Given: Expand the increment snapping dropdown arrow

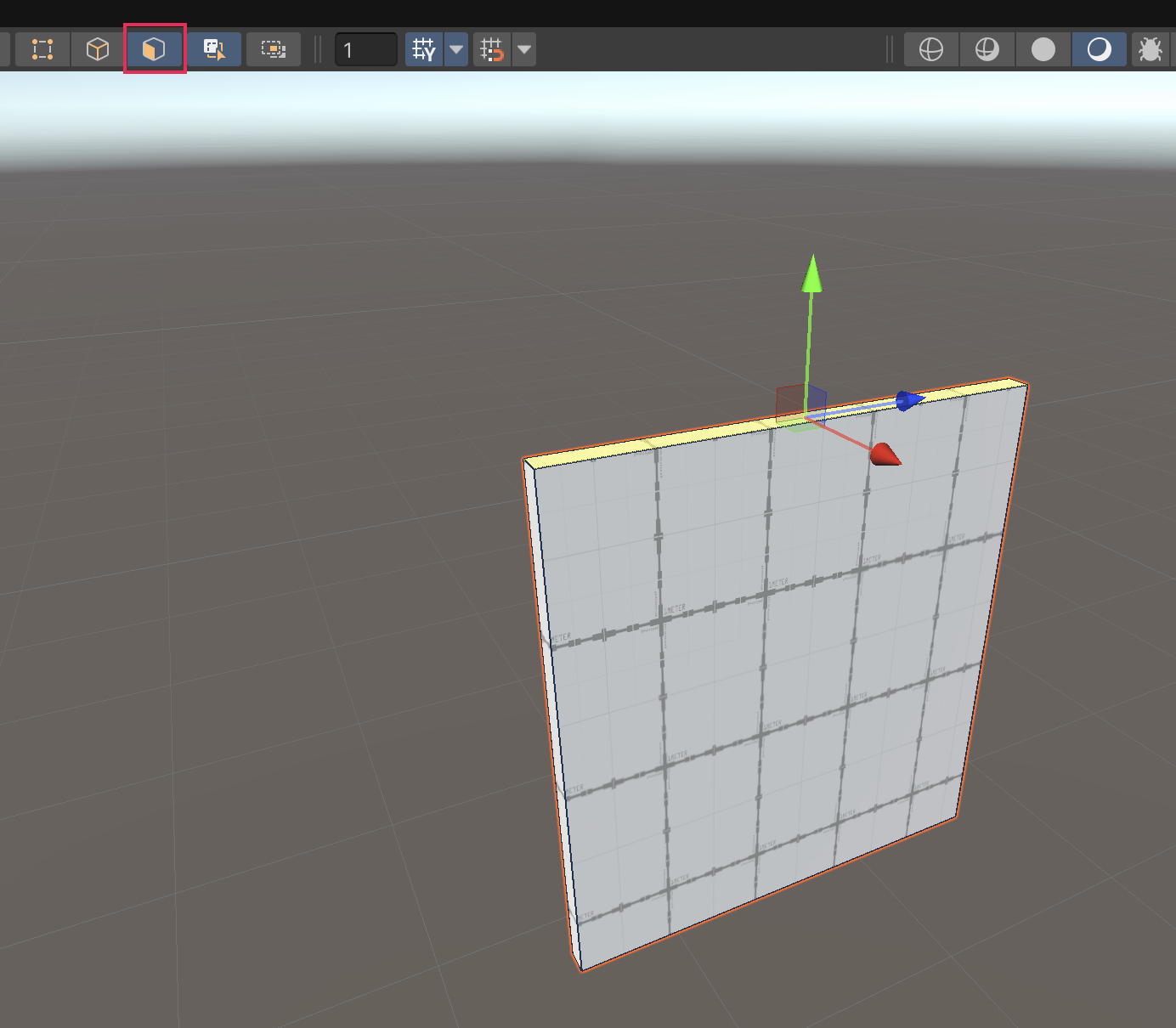Looking at the screenshot, I should tap(524, 49).
